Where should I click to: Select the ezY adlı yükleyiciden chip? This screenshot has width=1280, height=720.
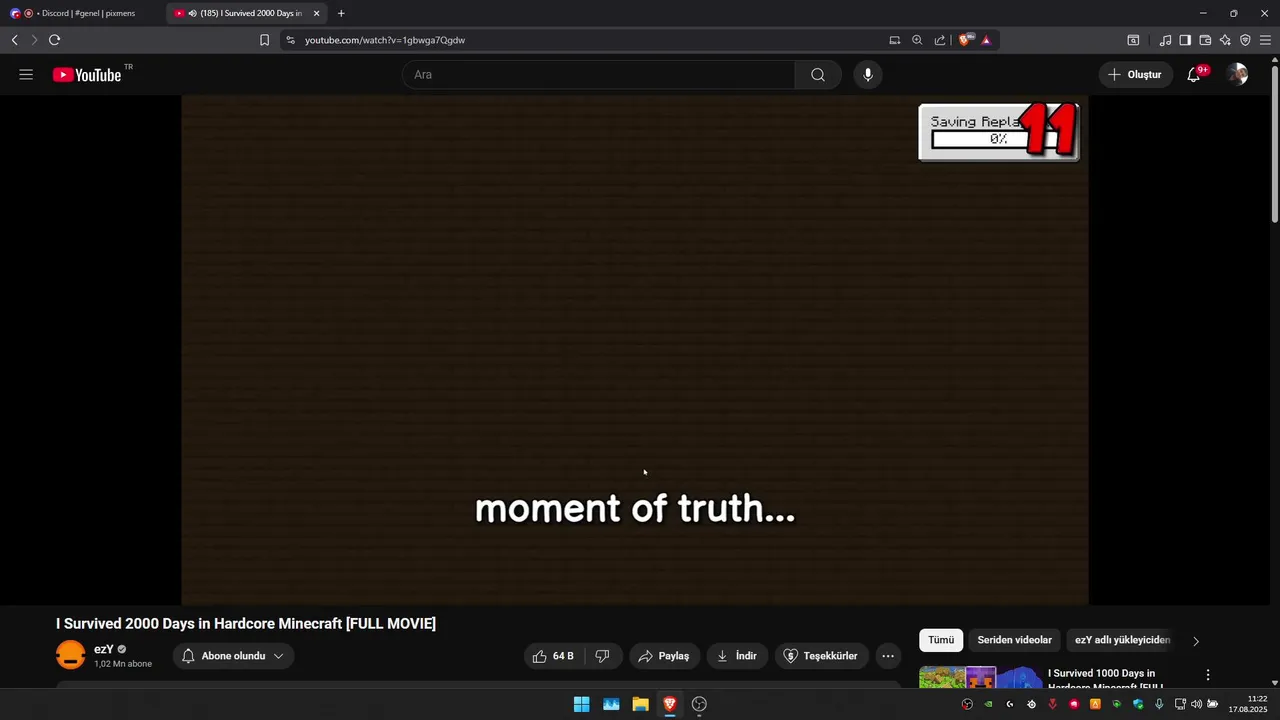1122,640
